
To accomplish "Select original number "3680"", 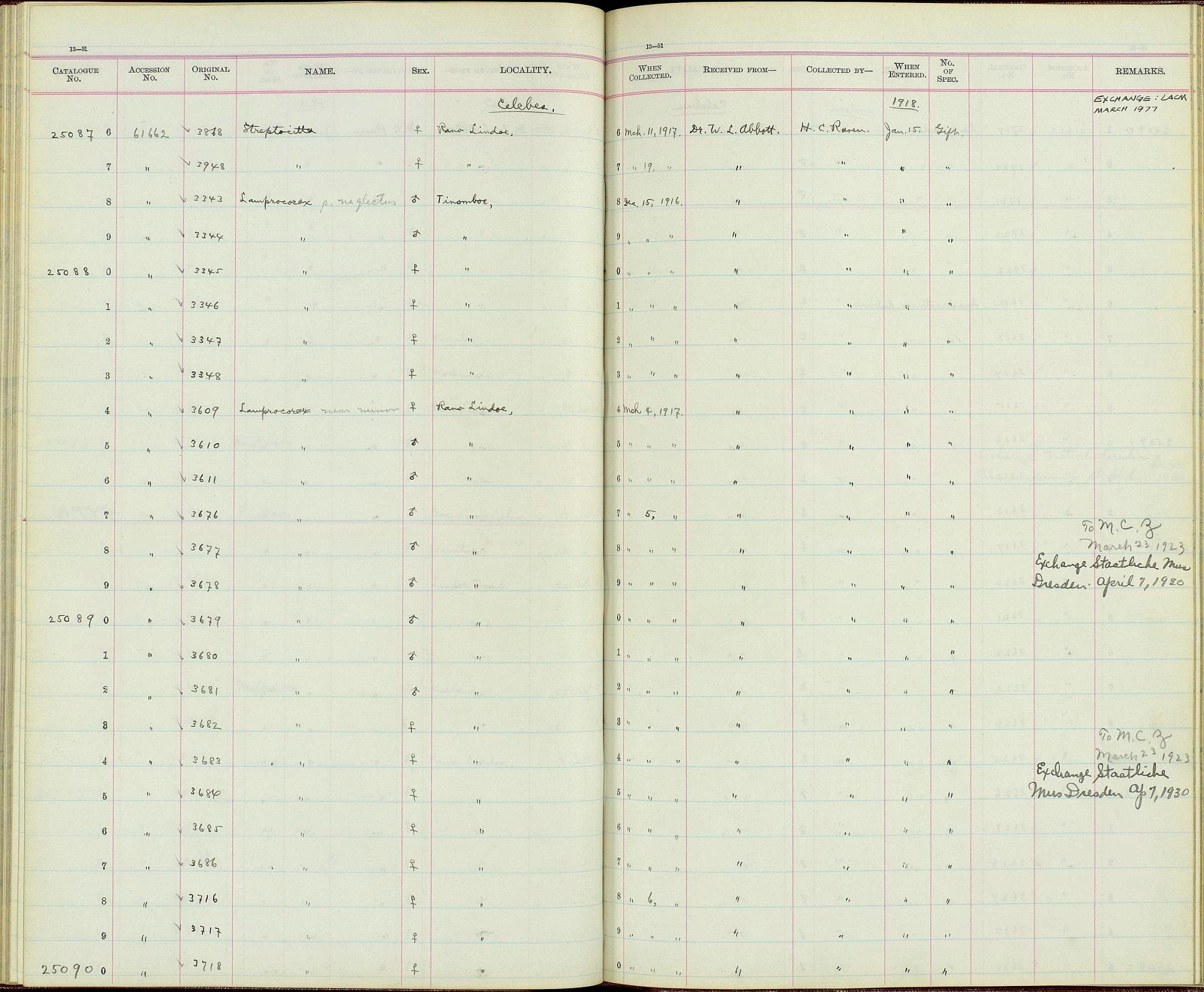I will point(205,656).
